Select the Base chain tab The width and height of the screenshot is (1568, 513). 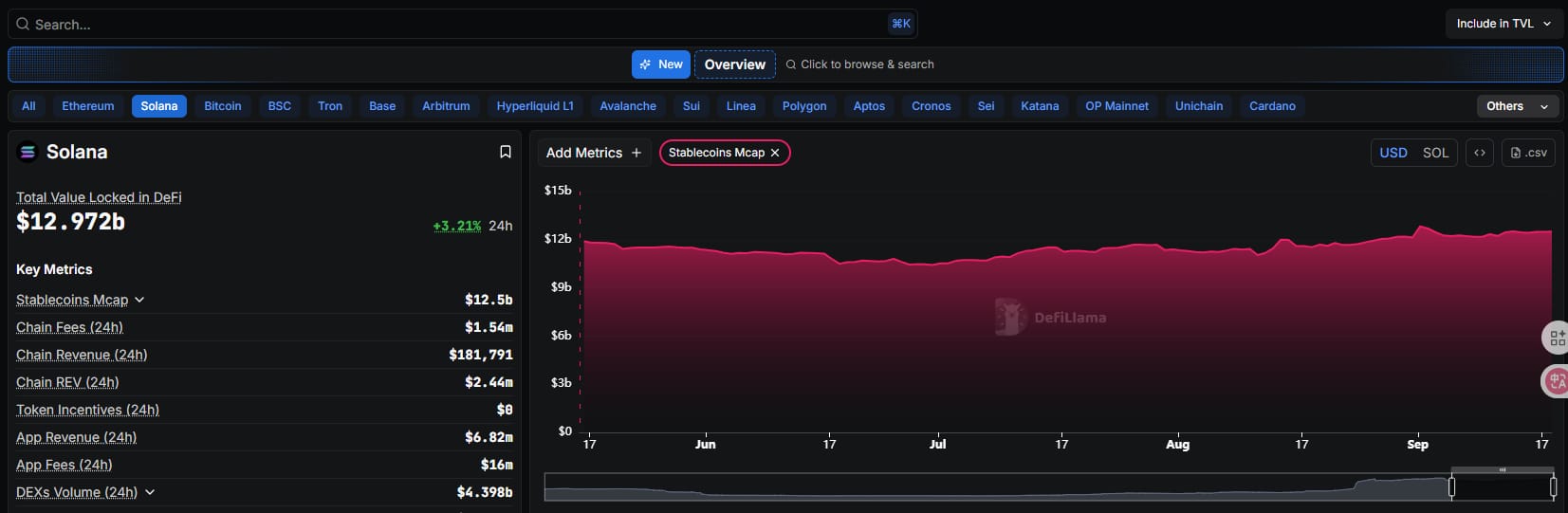coord(382,106)
